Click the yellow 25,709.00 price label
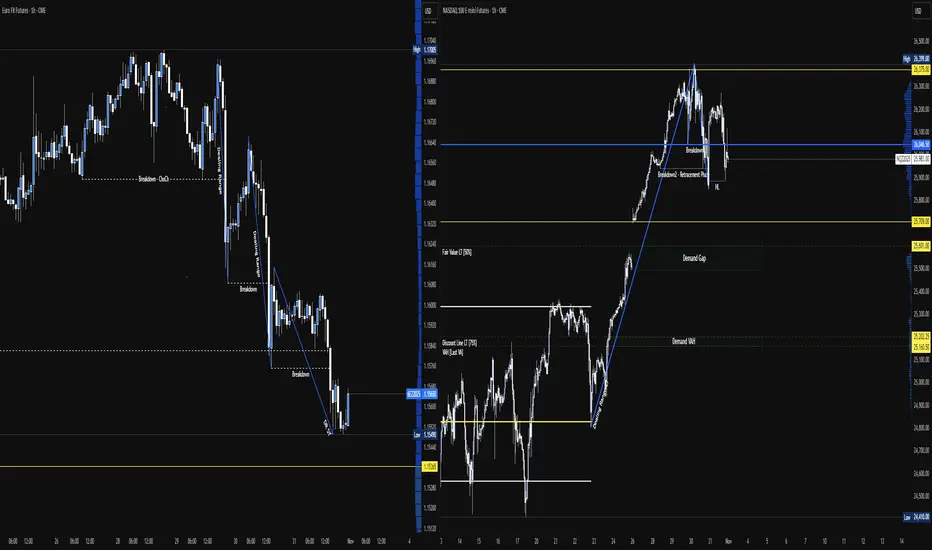Image resolution: width=932 pixels, height=550 pixels. 921,222
